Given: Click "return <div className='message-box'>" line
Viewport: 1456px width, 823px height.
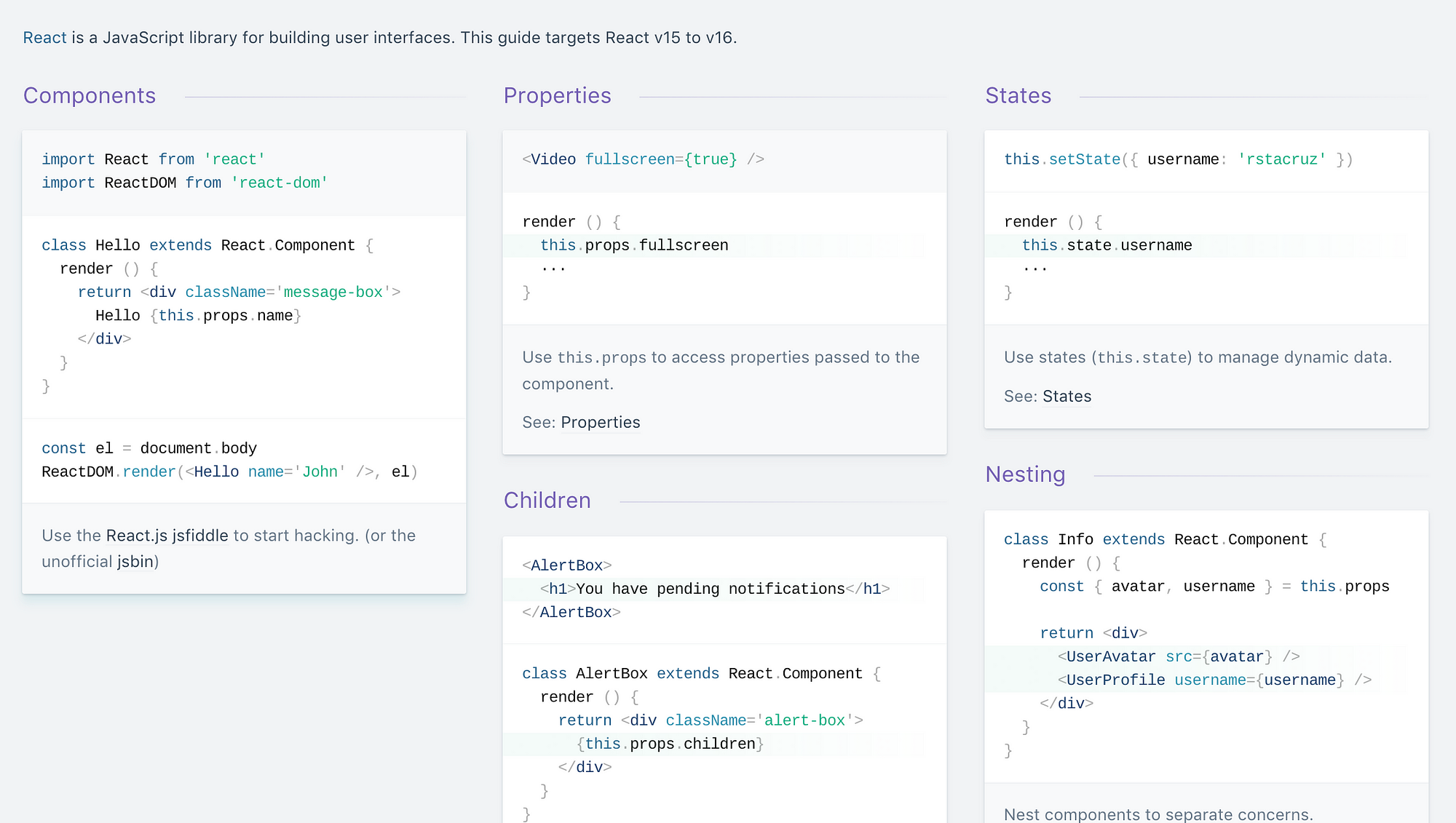Looking at the screenshot, I should tap(239, 292).
